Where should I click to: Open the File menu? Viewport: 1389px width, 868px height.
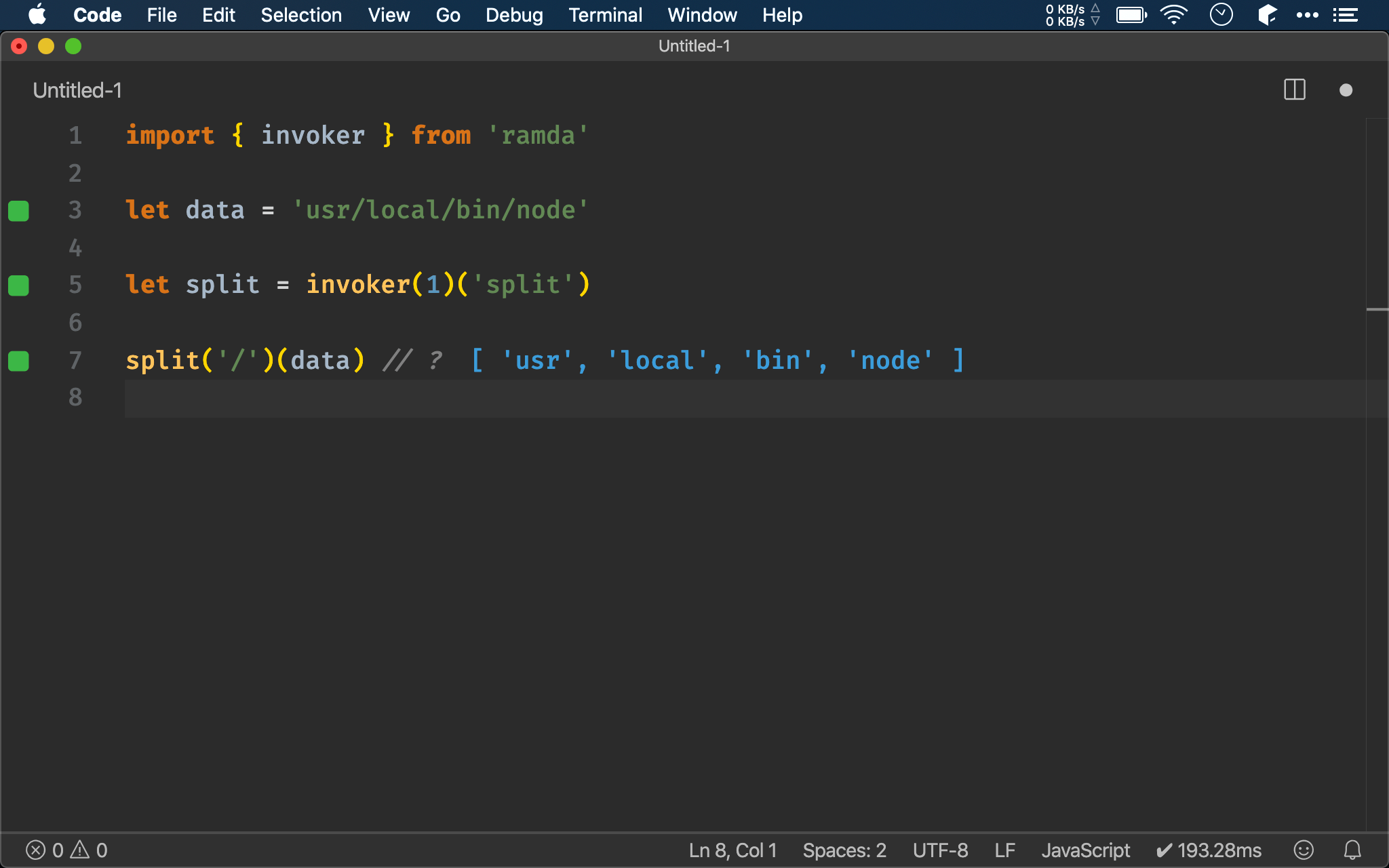click(x=161, y=15)
